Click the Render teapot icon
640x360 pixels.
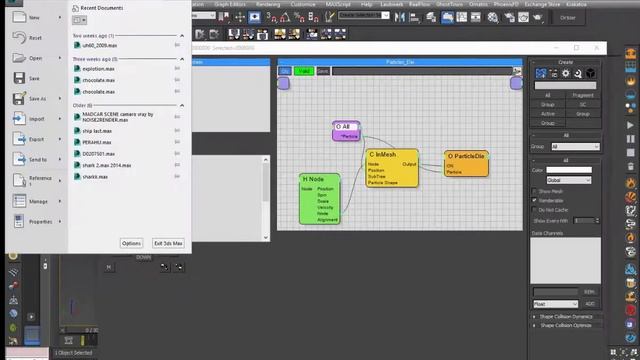538,17
